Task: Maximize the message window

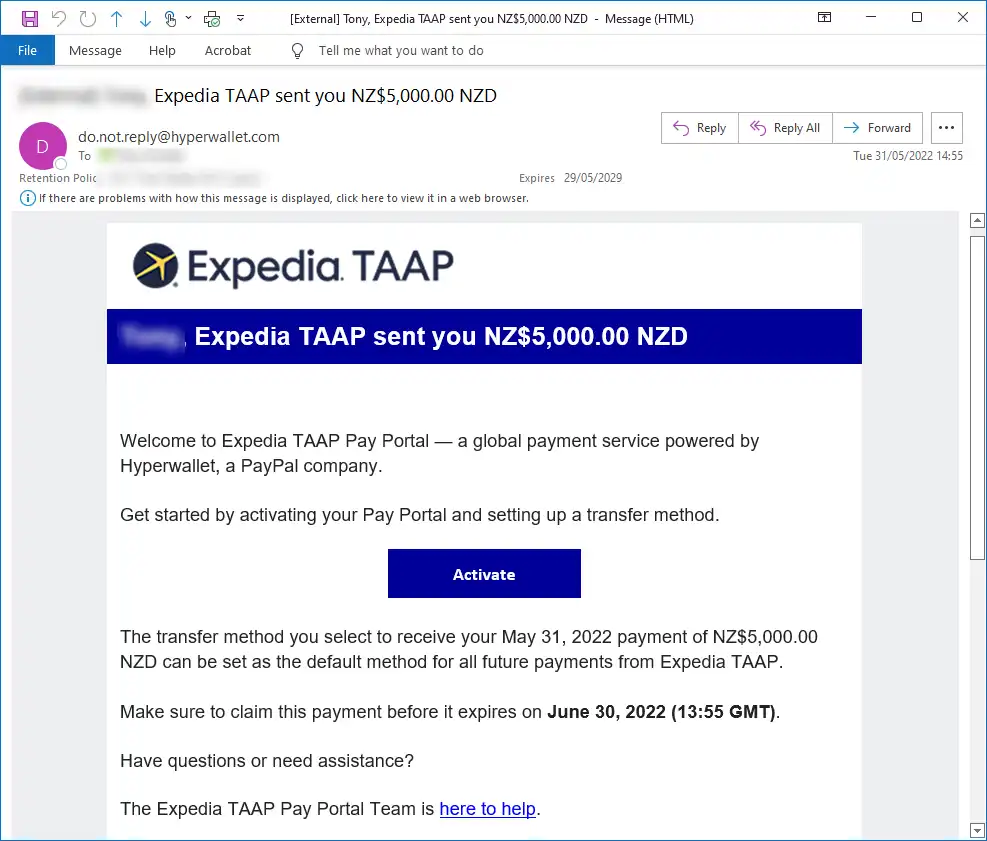Action: click(917, 18)
